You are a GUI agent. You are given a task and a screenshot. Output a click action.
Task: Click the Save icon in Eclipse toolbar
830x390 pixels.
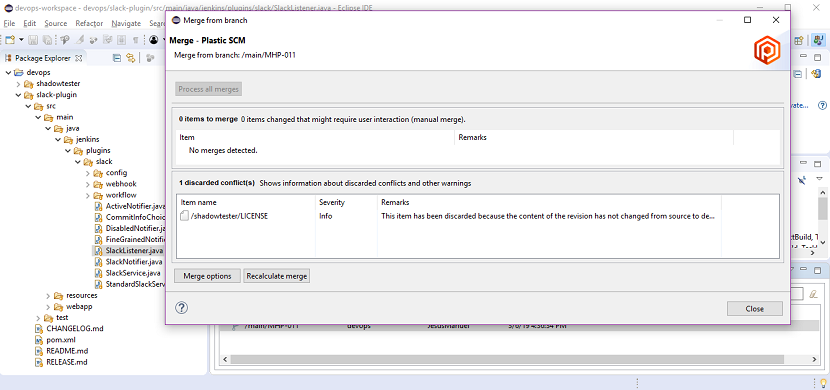point(33,40)
